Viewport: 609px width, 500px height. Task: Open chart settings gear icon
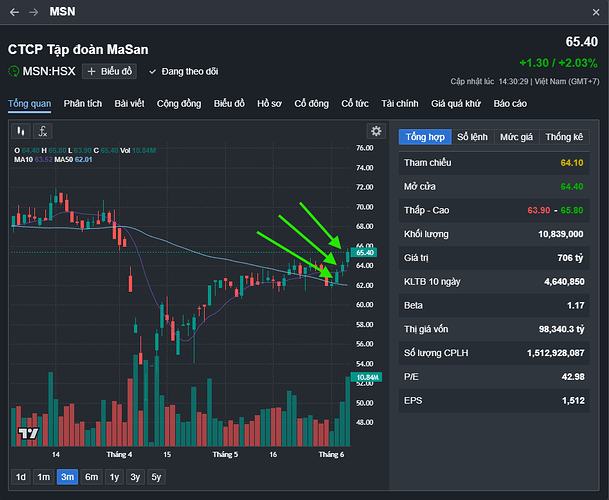pos(376,131)
